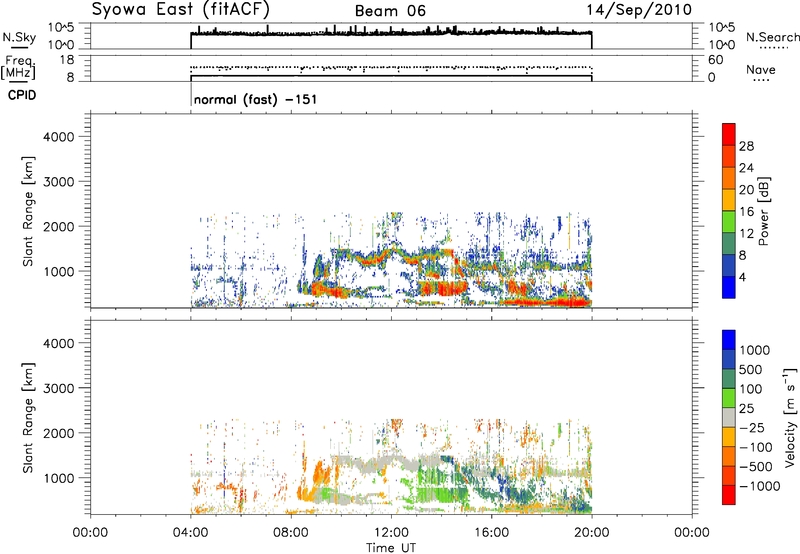Pick the bright blue bottom Power colorbar segment
The height and width of the screenshot is (554, 800).
729,287
